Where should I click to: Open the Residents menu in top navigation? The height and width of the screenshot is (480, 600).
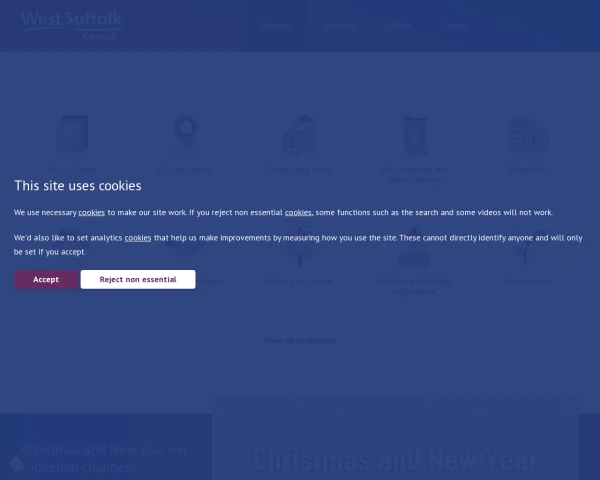(276, 26)
